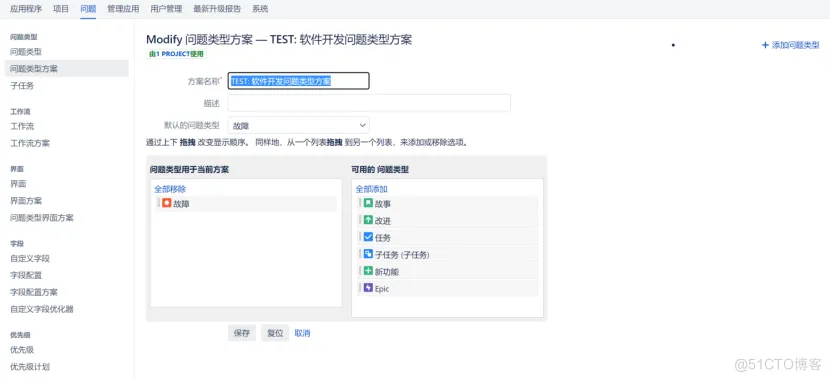
Task: Select the 子任务 (子任务) row
Action: [447, 254]
